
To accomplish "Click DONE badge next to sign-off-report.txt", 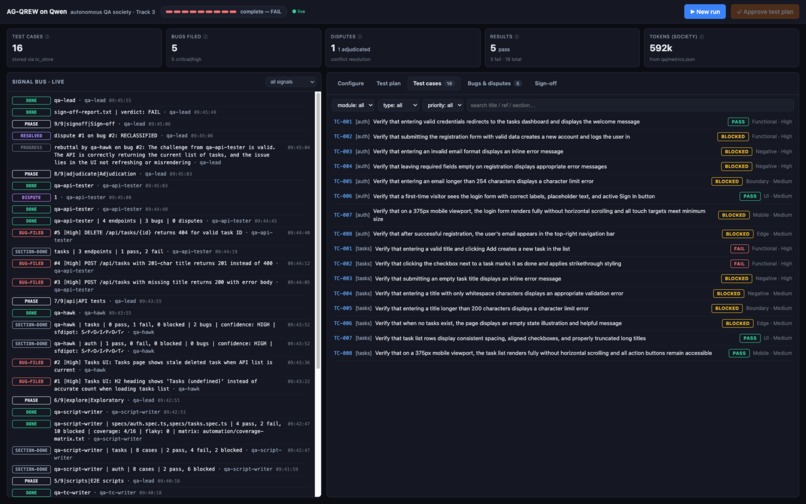I will pyautogui.click(x=31, y=112).
